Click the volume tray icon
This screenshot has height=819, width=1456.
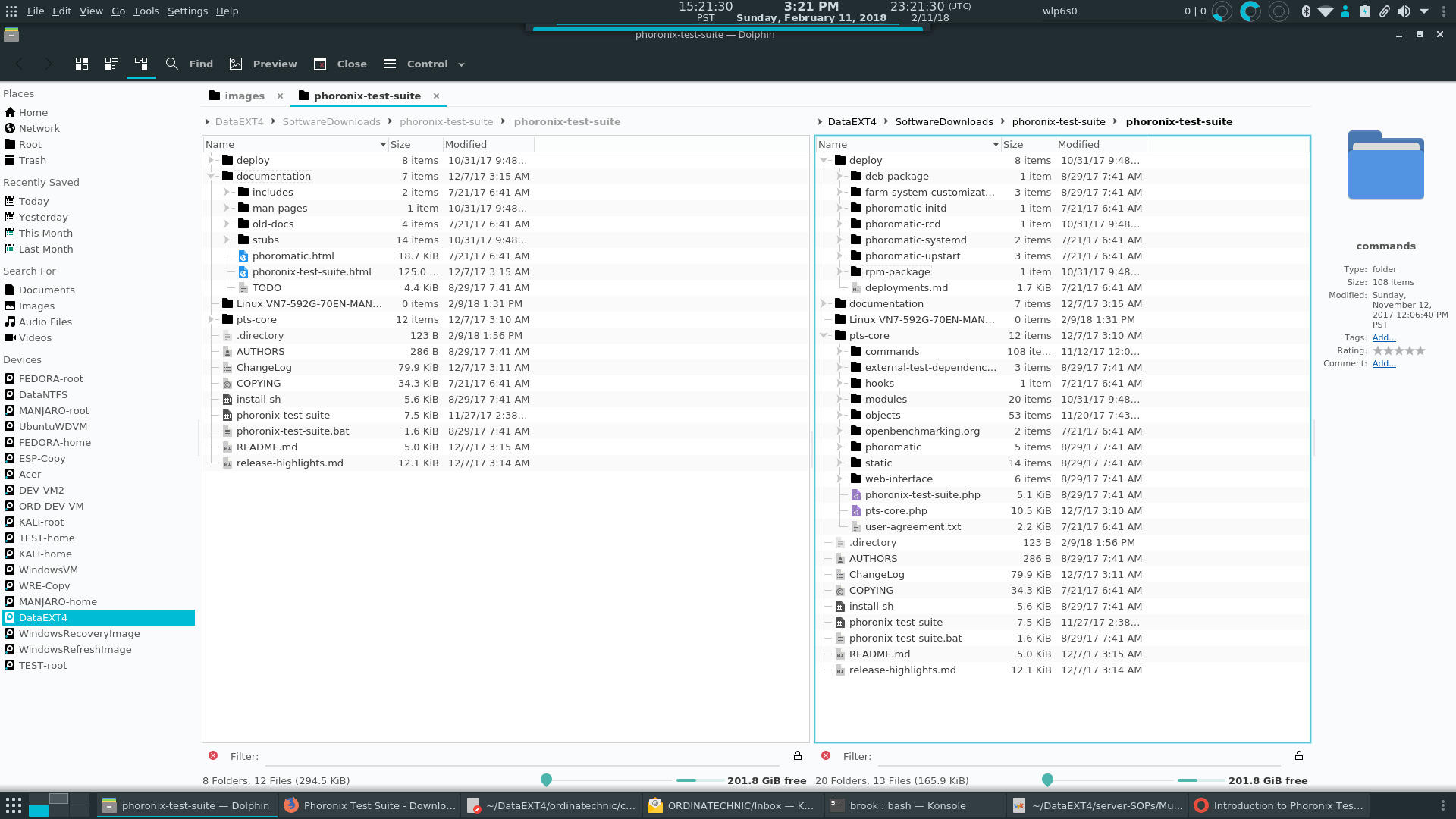[x=1404, y=11]
